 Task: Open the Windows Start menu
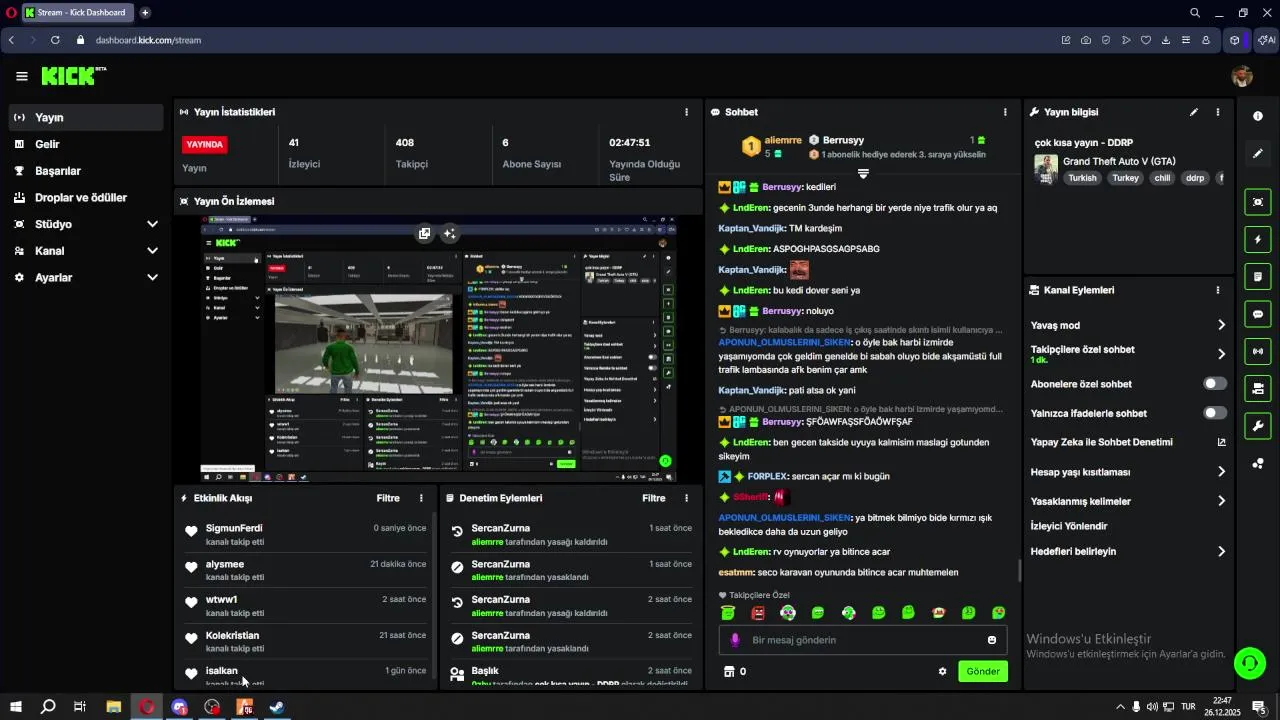click(14, 707)
